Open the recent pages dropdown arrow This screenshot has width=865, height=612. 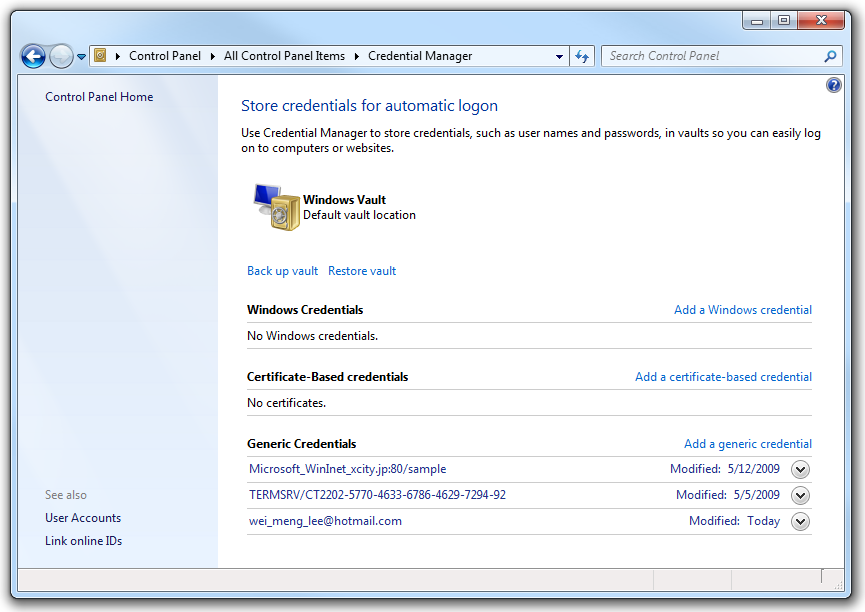(x=81, y=56)
